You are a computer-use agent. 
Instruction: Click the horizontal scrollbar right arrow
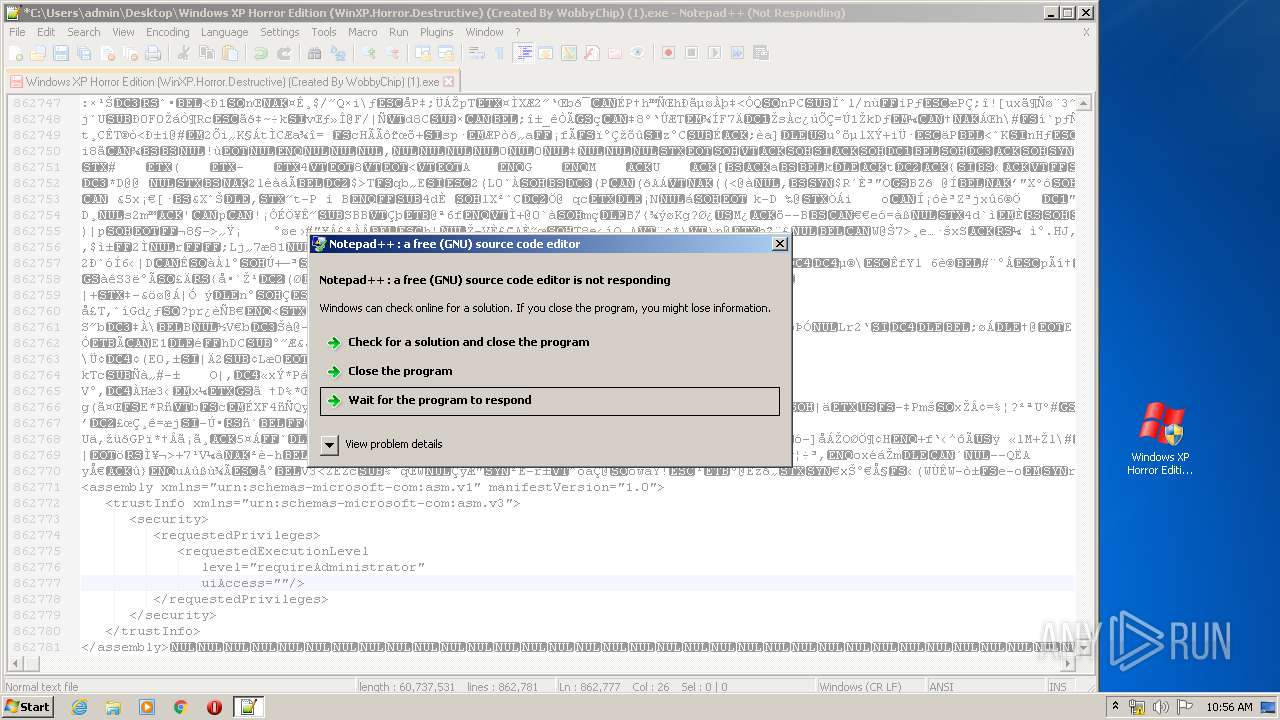click(1069, 663)
